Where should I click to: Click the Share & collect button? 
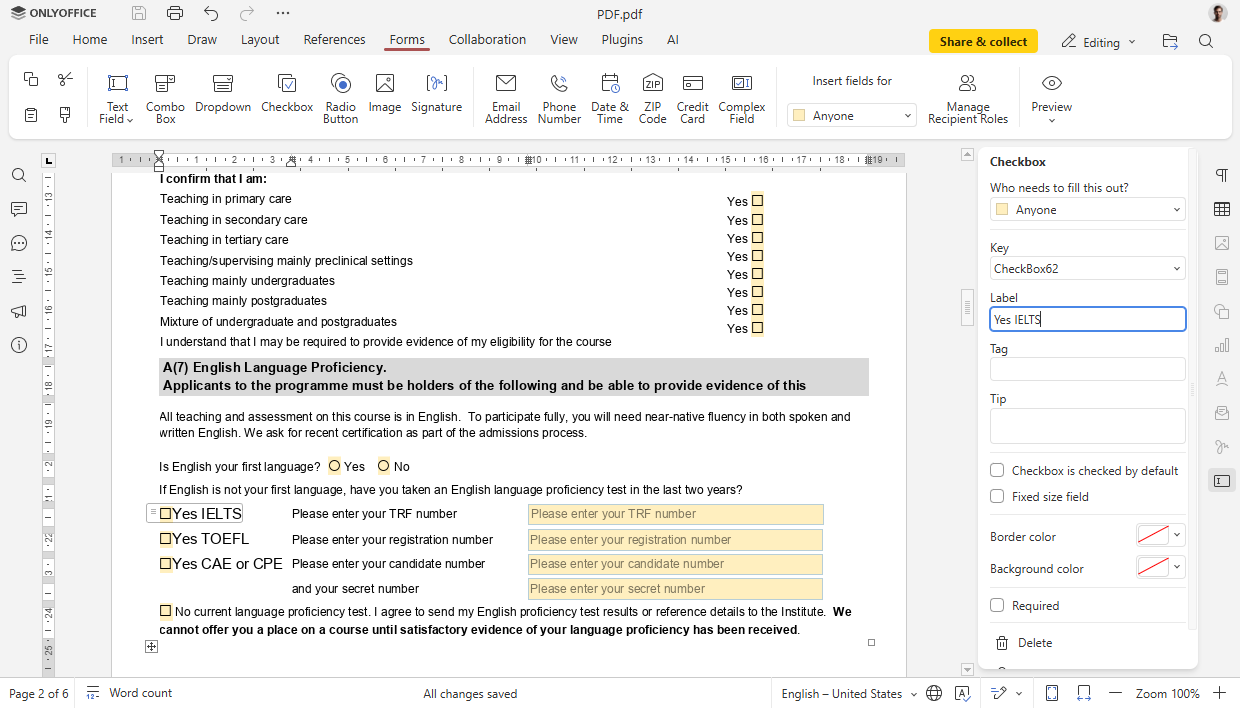point(983,41)
